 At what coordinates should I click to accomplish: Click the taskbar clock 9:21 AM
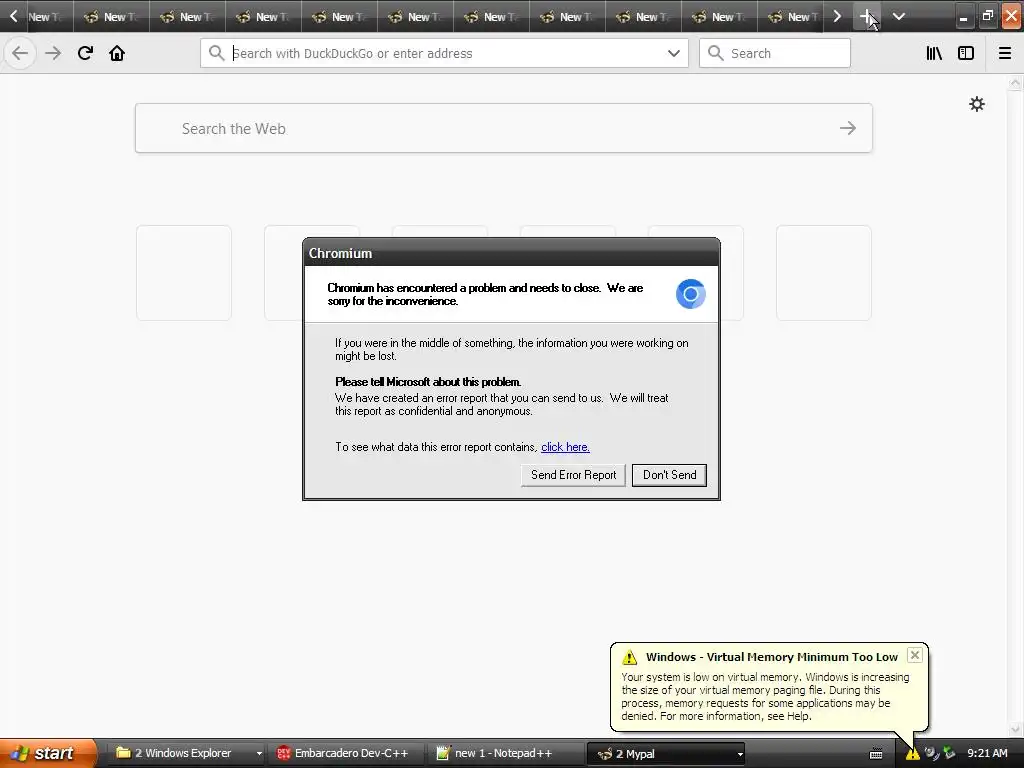pyautogui.click(x=987, y=753)
